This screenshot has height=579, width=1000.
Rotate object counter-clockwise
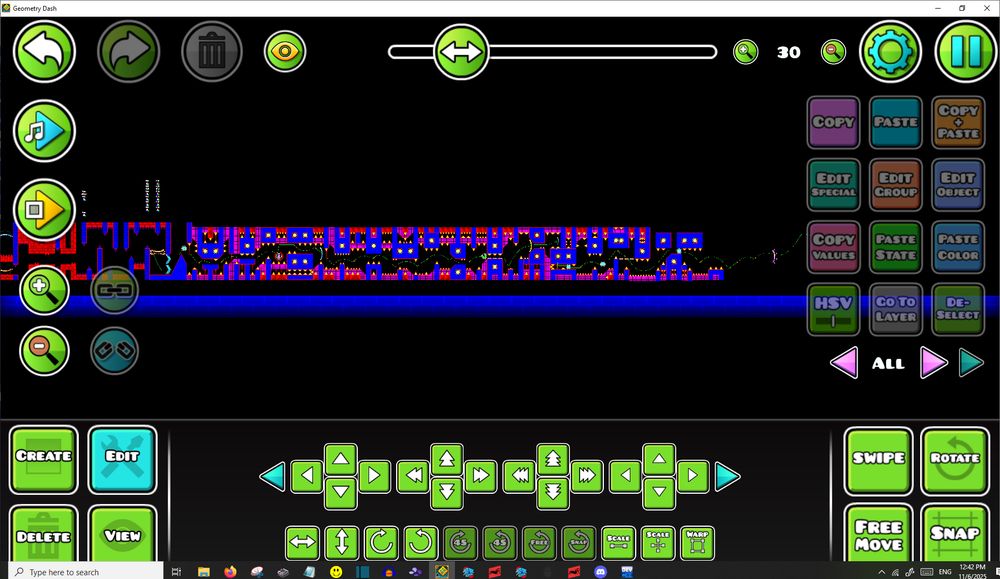click(421, 543)
